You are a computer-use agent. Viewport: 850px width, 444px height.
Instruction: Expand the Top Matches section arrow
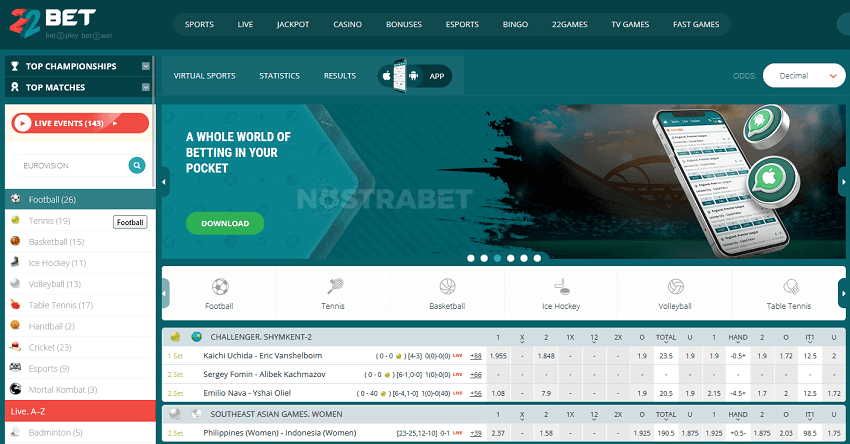(x=146, y=87)
